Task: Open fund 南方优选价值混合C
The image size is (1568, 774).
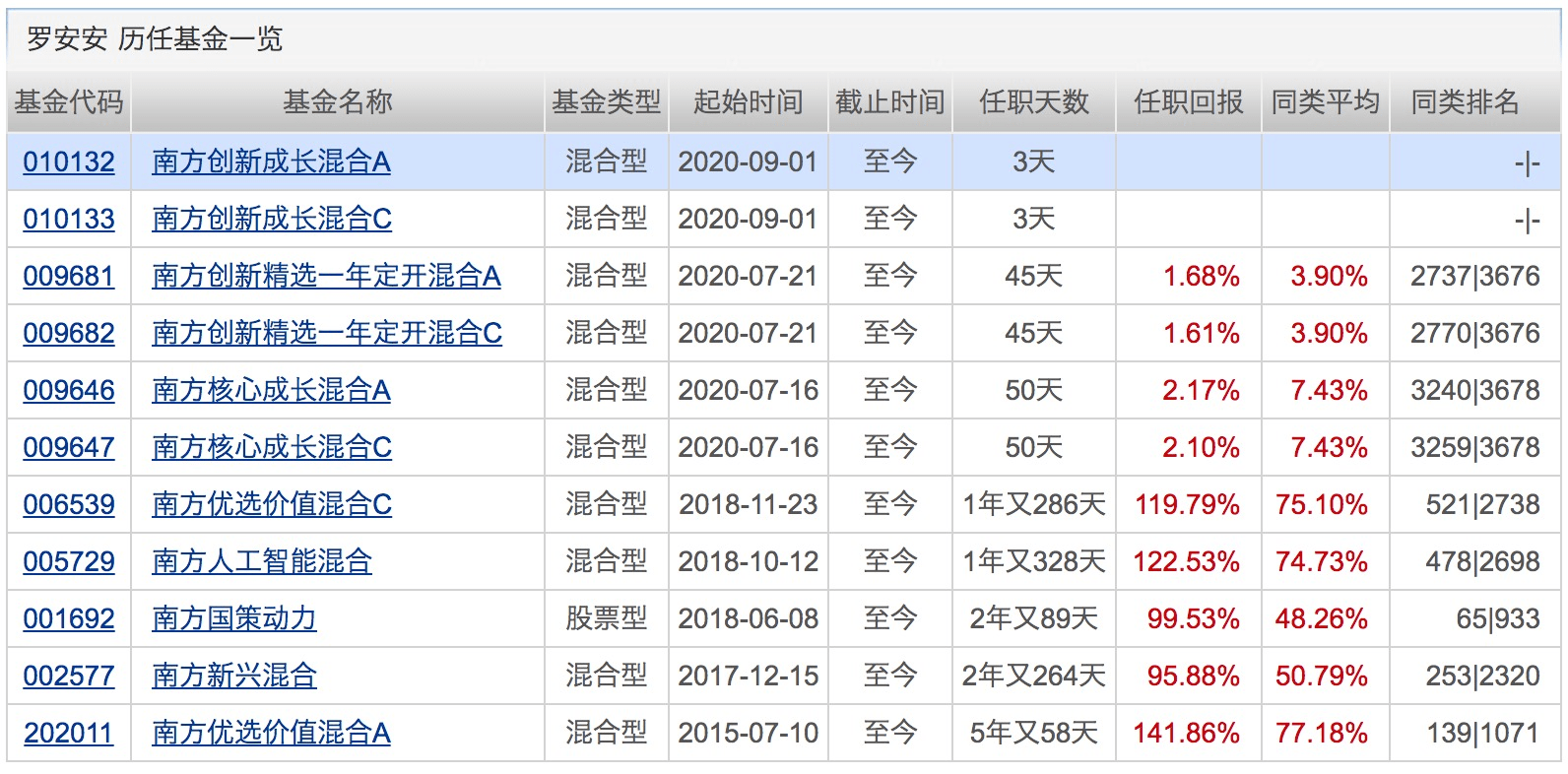Action: tap(272, 504)
